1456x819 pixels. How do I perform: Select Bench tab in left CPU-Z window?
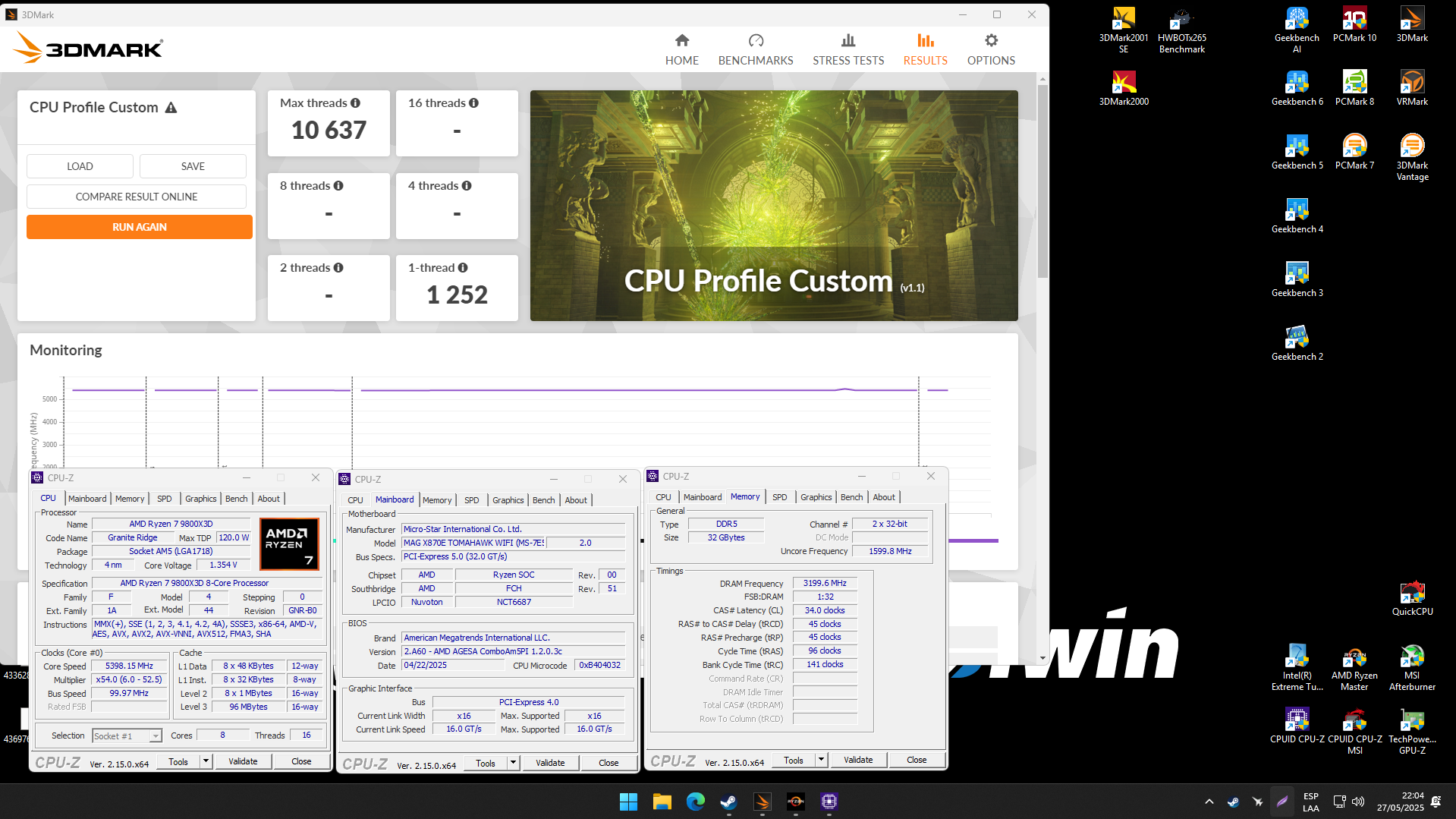tap(236, 499)
